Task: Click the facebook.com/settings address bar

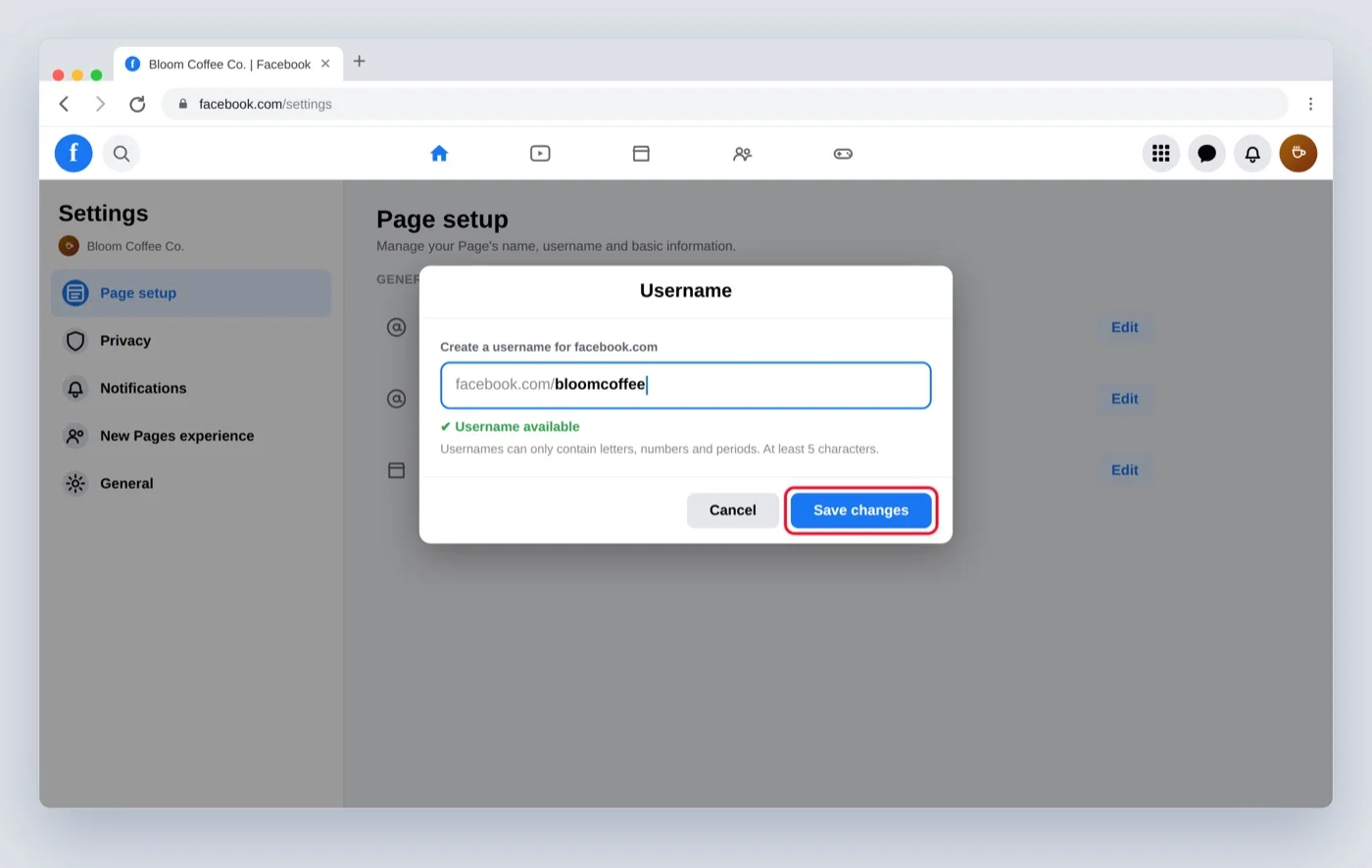Action: [725, 104]
